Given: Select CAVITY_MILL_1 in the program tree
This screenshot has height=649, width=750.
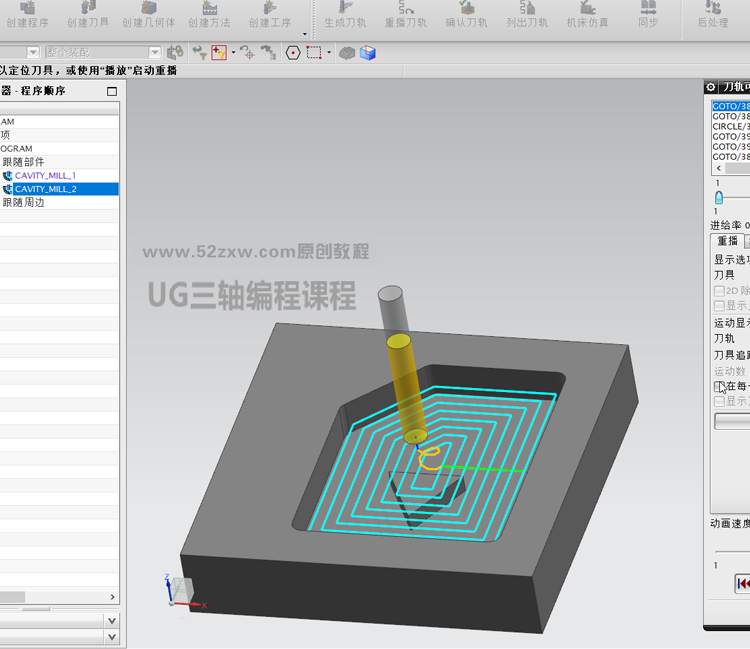Looking at the screenshot, I should tap(45, 176).
